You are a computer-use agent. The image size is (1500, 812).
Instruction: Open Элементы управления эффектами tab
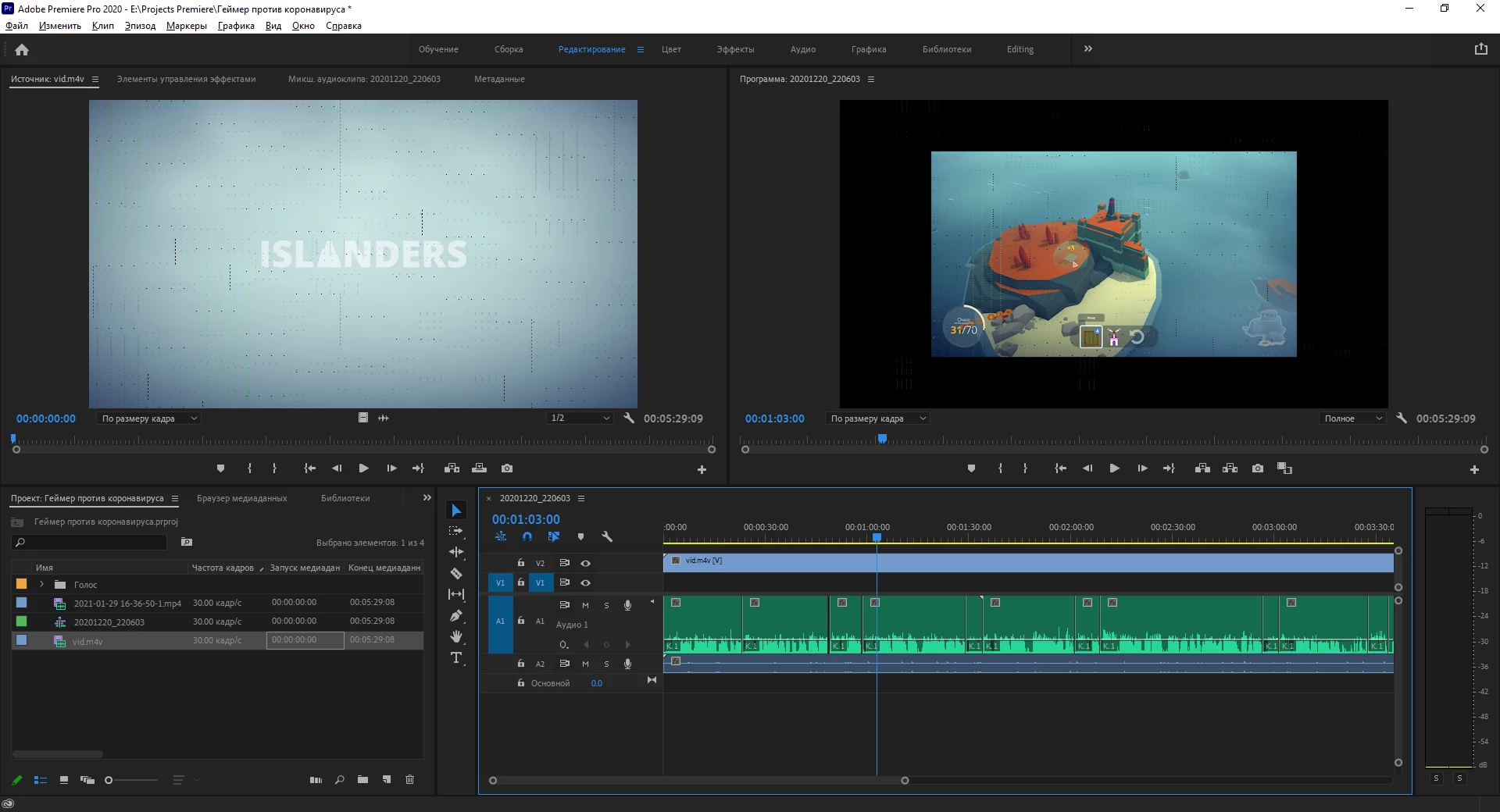(186, 79)
